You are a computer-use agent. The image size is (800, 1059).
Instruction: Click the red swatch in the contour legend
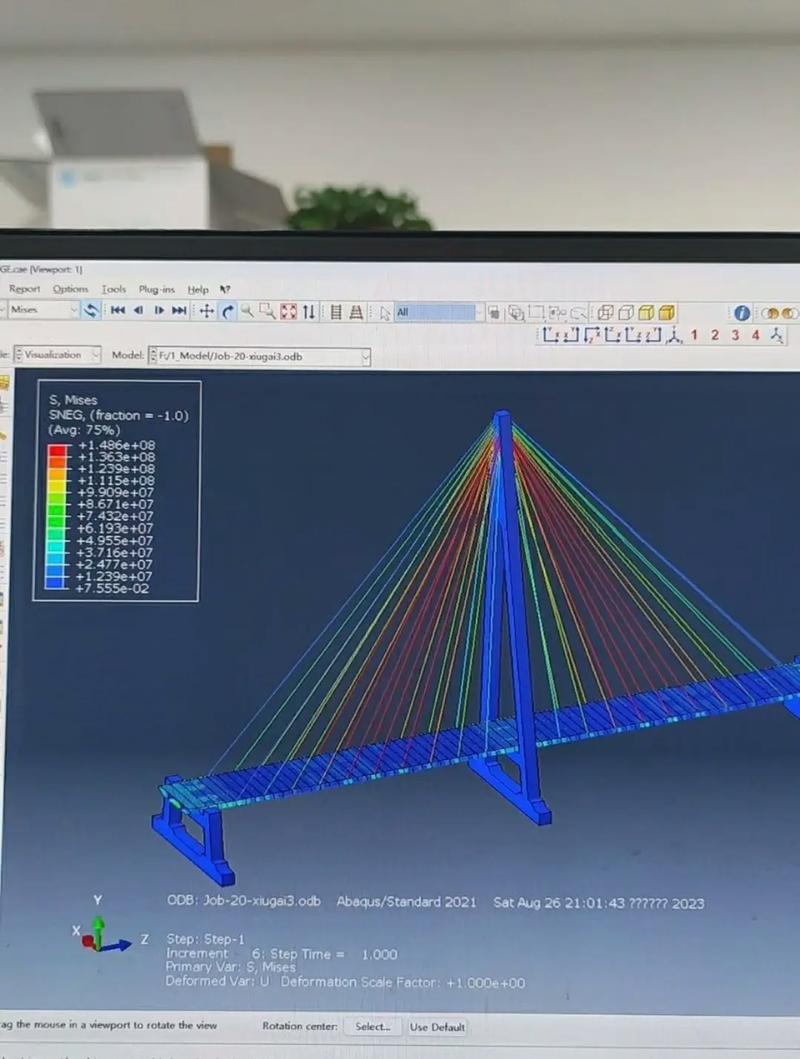click(54, 451)
